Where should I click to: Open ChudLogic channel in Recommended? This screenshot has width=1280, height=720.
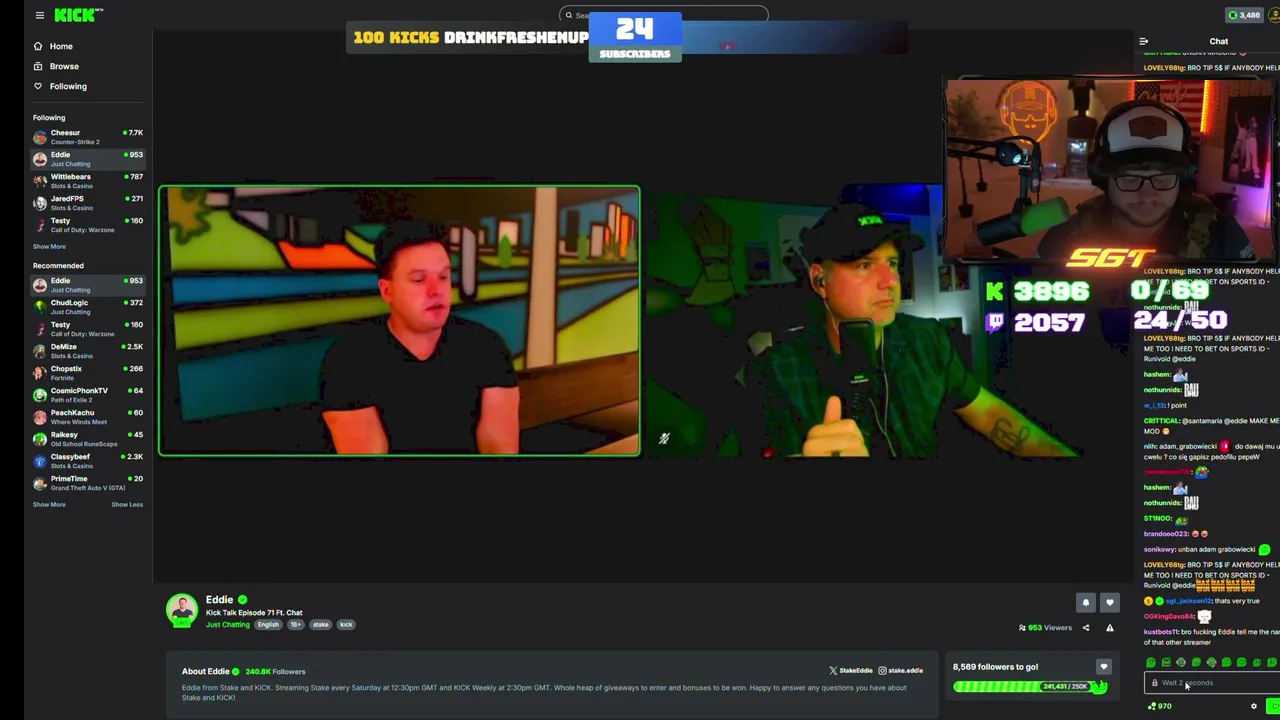click(x=88, y=307)
